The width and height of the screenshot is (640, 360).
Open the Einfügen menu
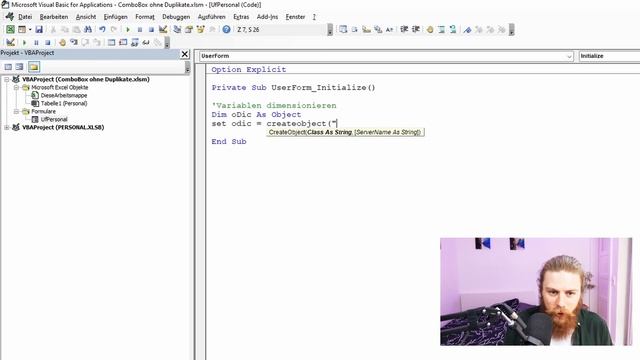[x=116, y=17]
